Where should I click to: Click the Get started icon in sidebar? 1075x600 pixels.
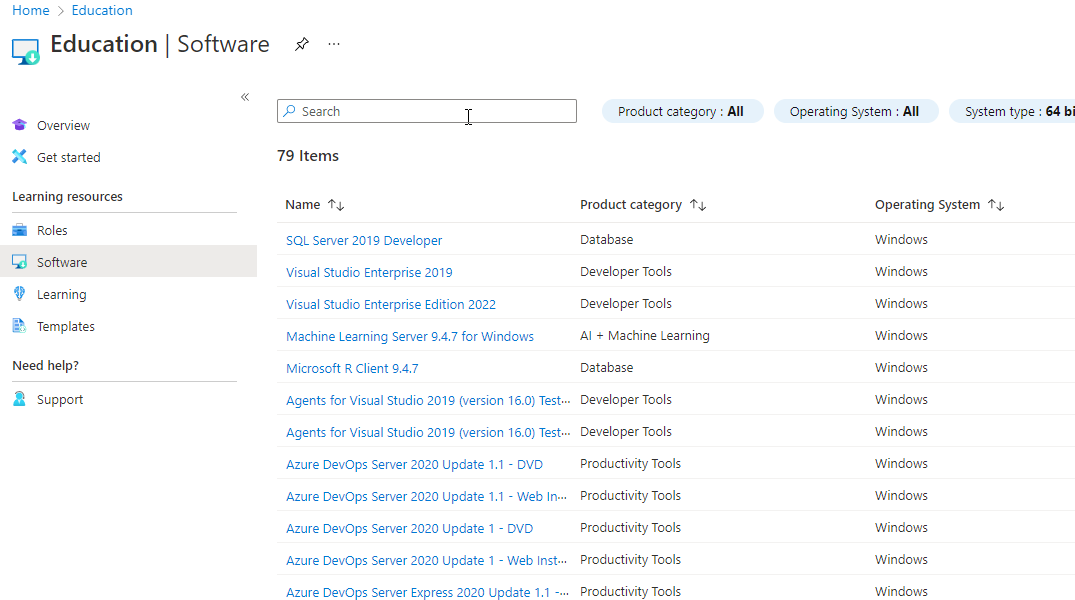[18, 157]
